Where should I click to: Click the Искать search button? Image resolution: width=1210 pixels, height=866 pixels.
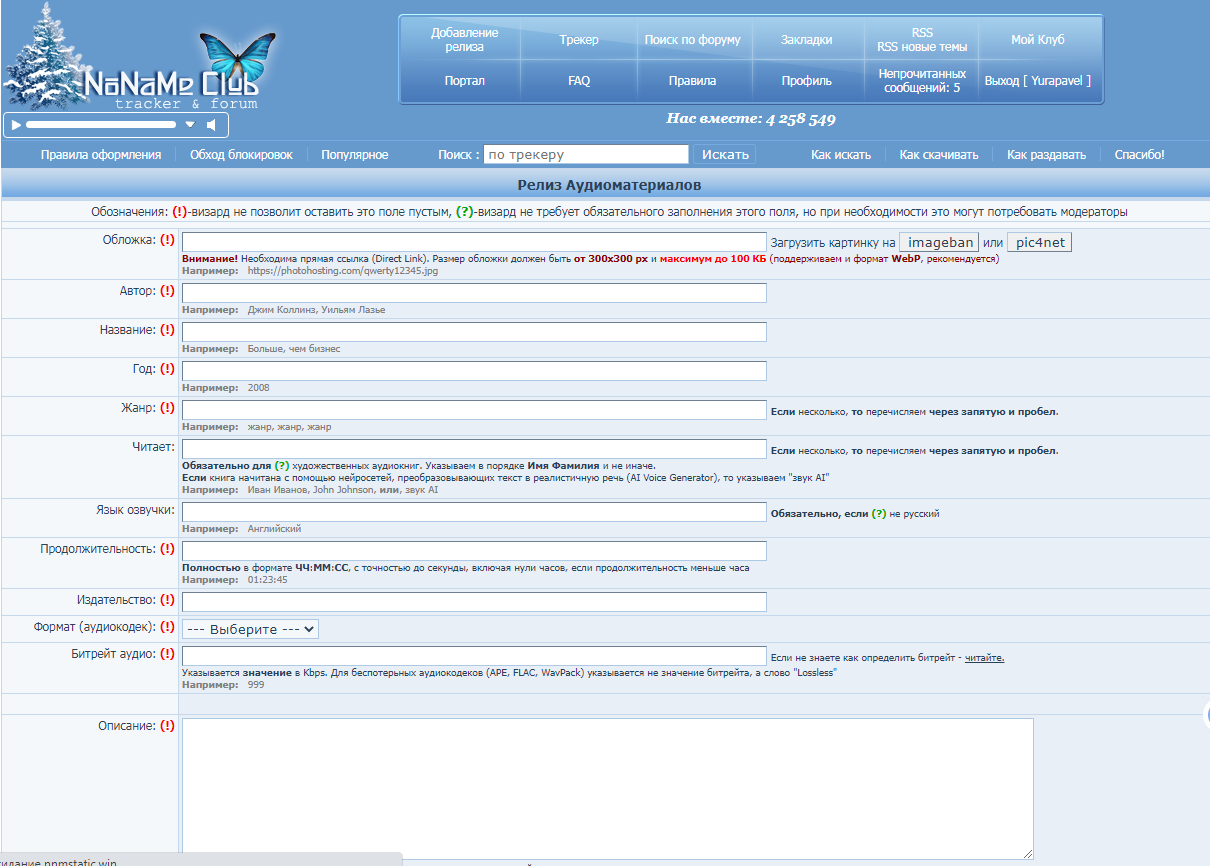(725, 154)
